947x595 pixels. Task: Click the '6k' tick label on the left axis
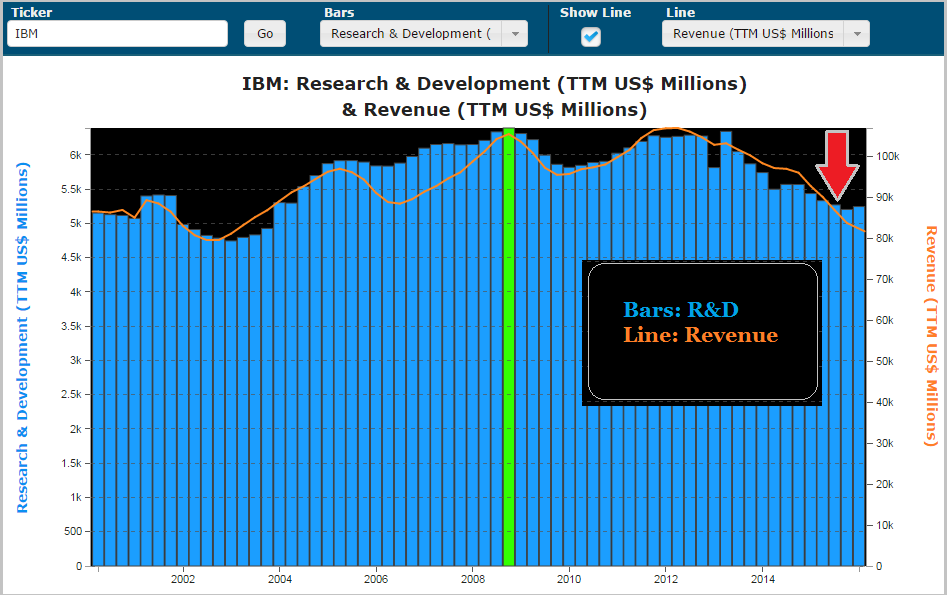coord(75,155)
